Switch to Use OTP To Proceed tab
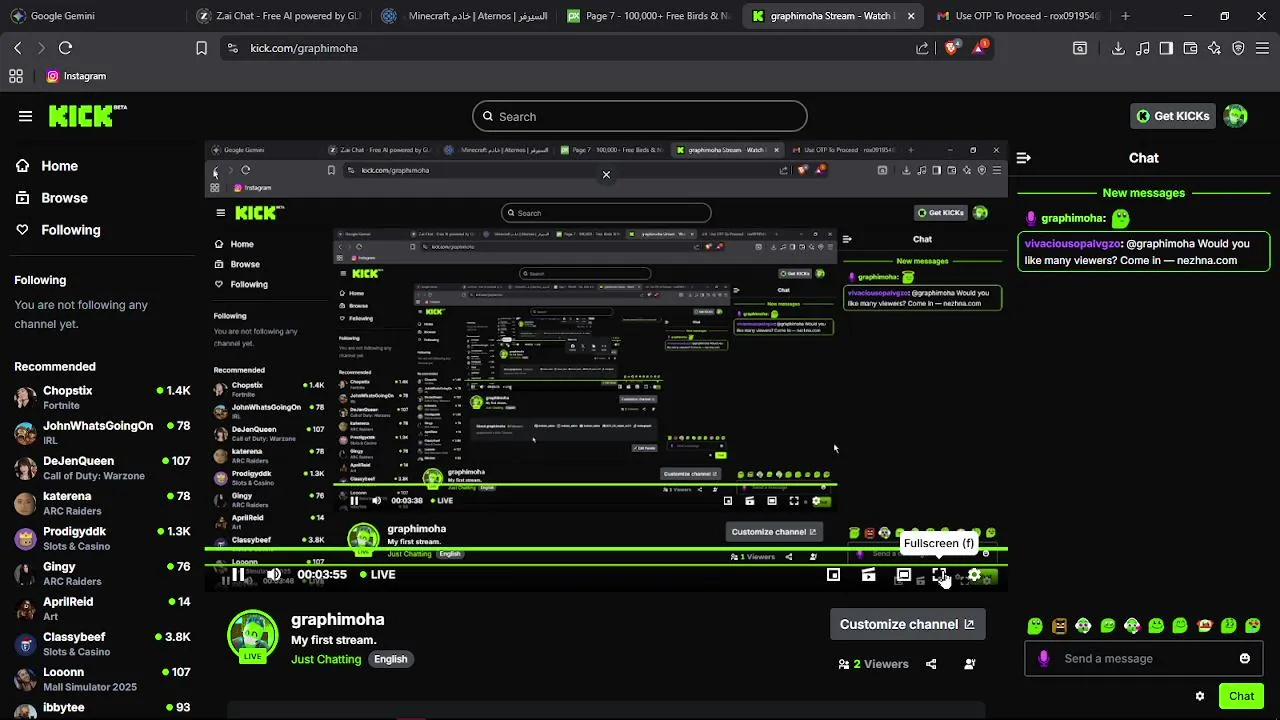 (1018, 16)
